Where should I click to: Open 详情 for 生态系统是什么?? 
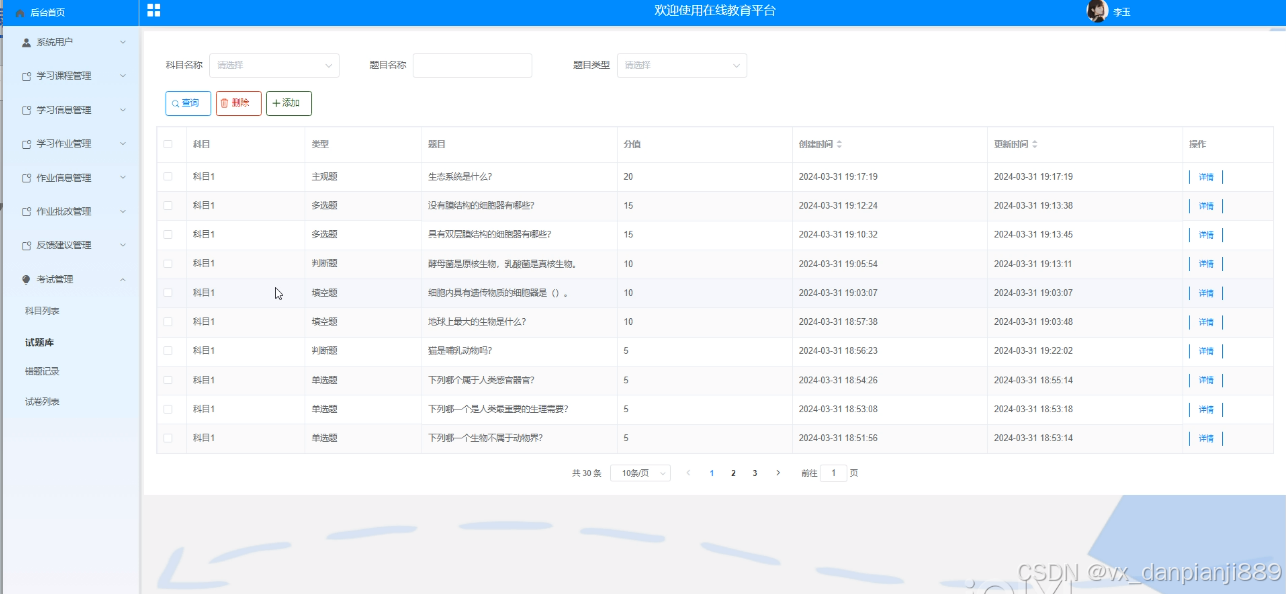click(1206, 177)
